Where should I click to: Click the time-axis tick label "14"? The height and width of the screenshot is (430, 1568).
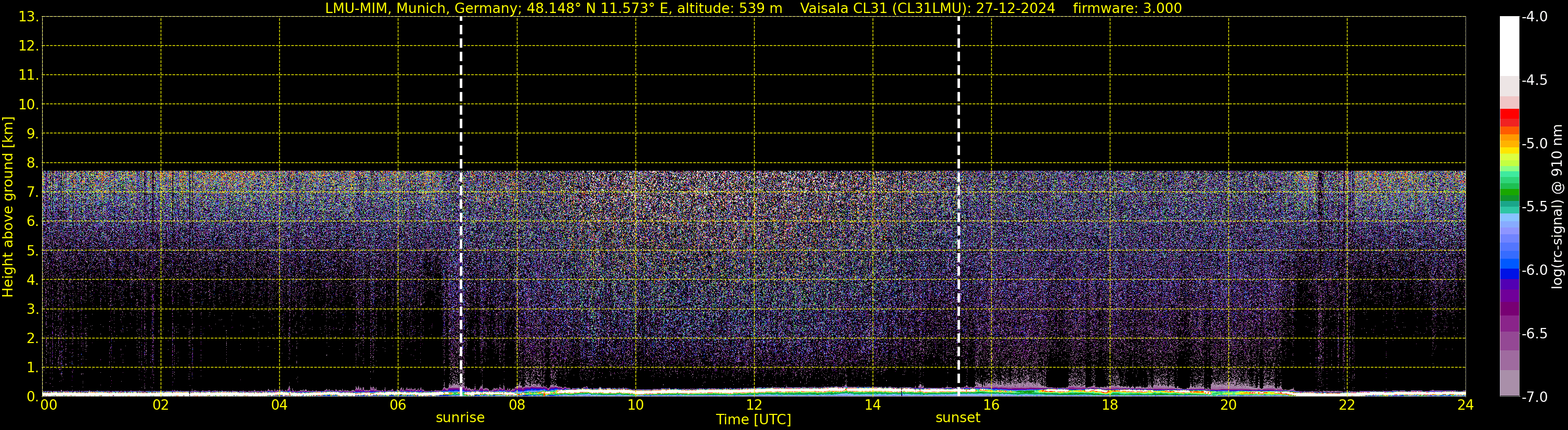click(x=873, y=405)
